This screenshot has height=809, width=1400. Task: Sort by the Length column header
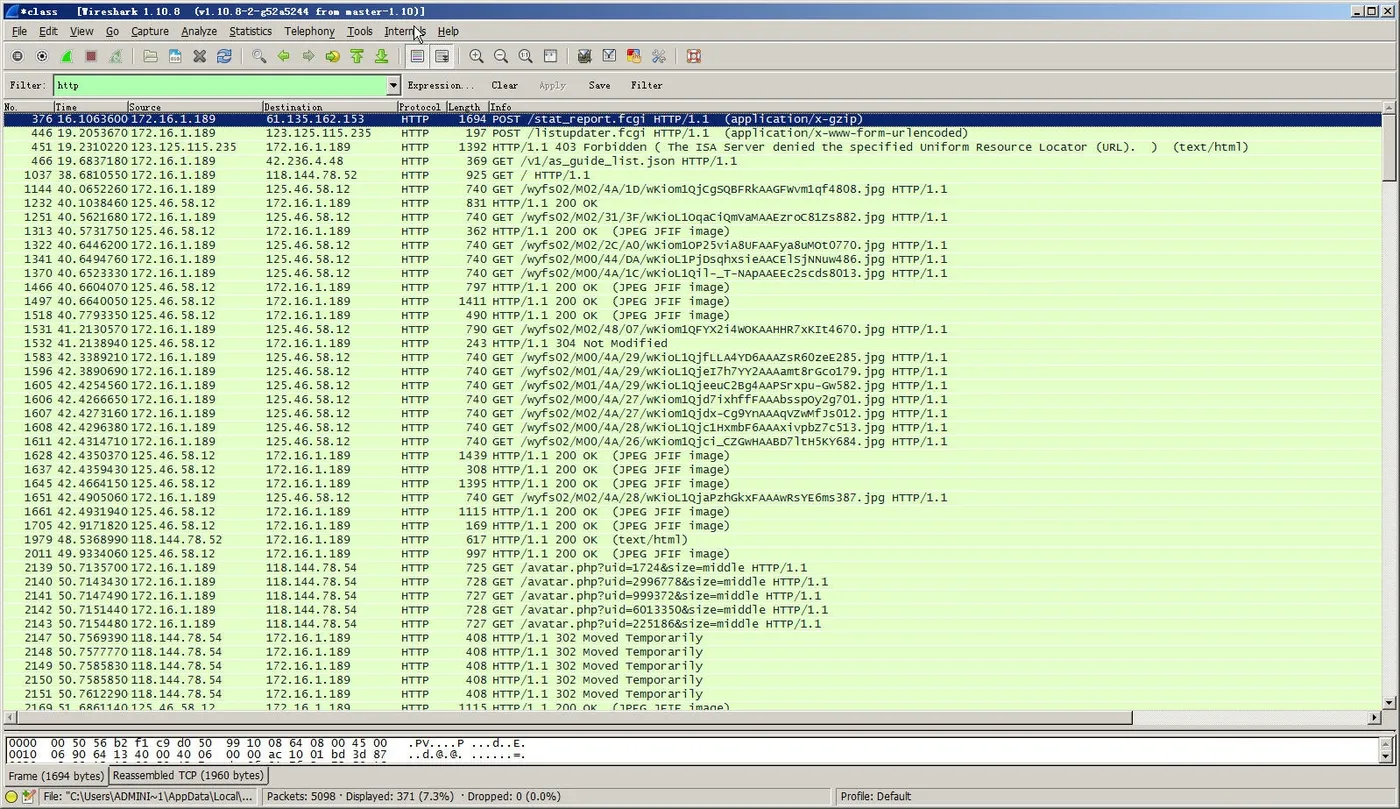466,107
